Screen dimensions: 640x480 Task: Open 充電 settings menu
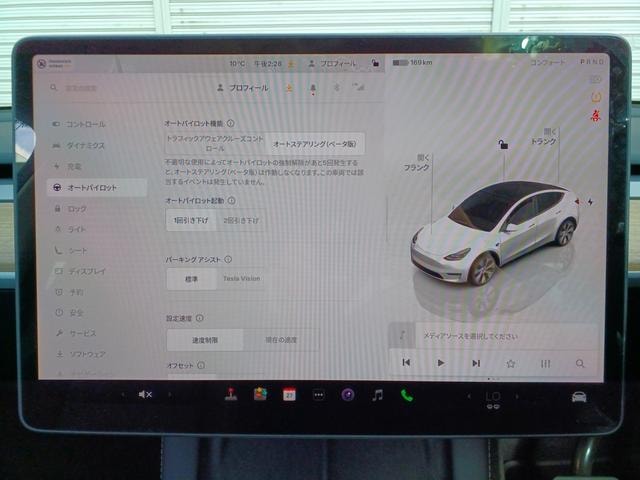(97, 166)
